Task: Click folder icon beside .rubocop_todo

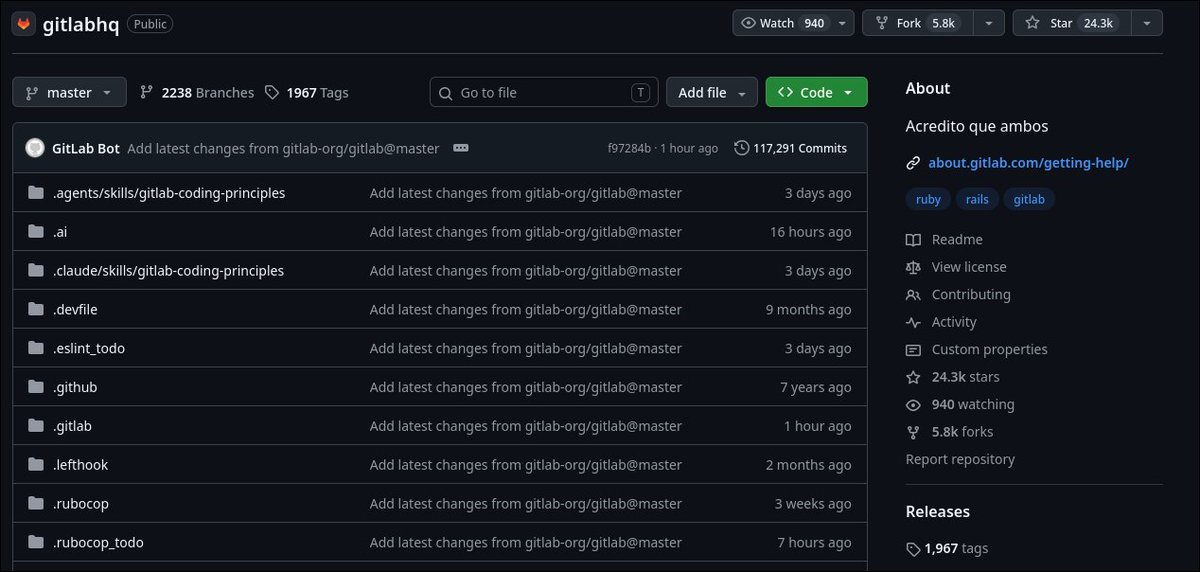Action: [37, 543]
